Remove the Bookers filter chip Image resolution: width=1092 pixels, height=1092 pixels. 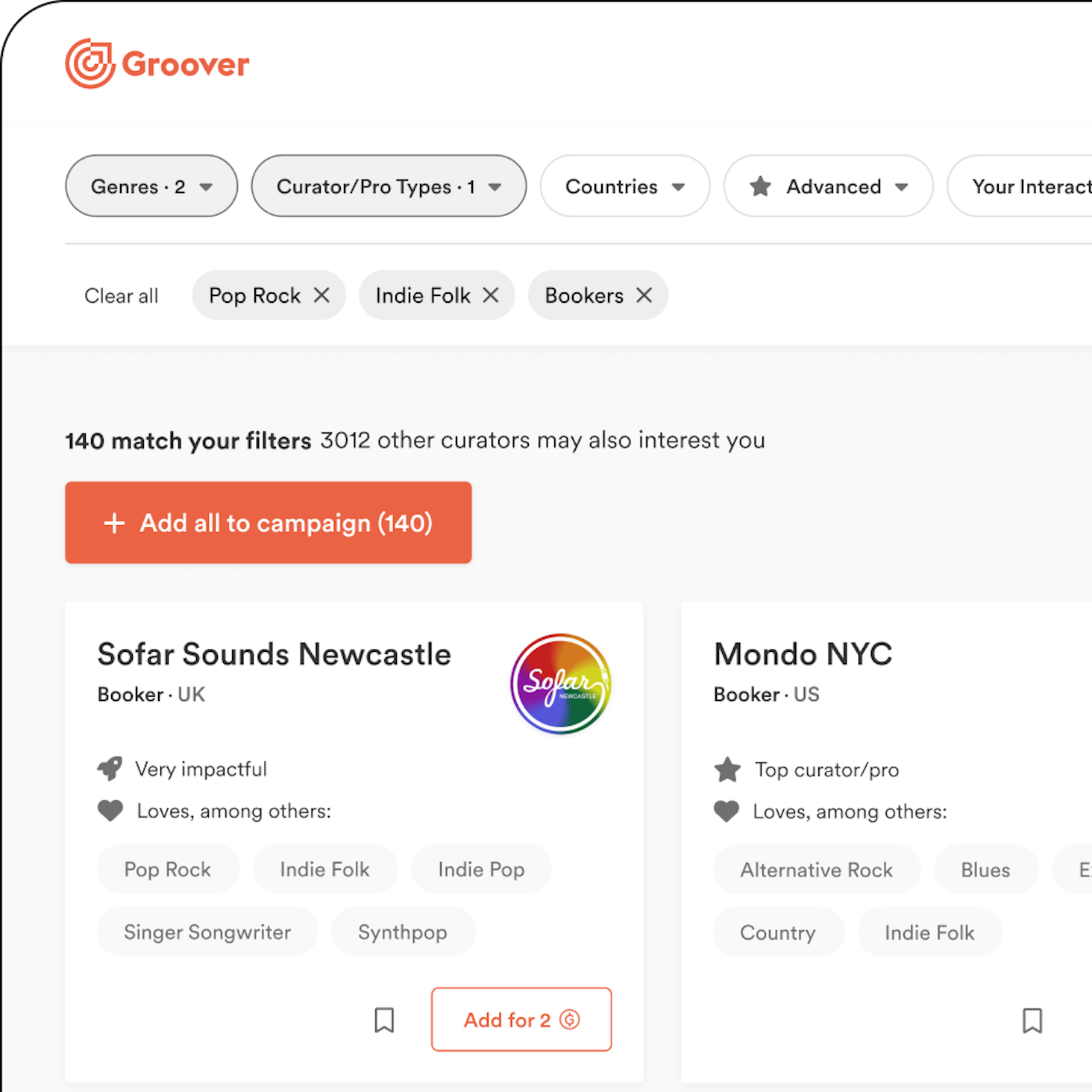(644, 295)
